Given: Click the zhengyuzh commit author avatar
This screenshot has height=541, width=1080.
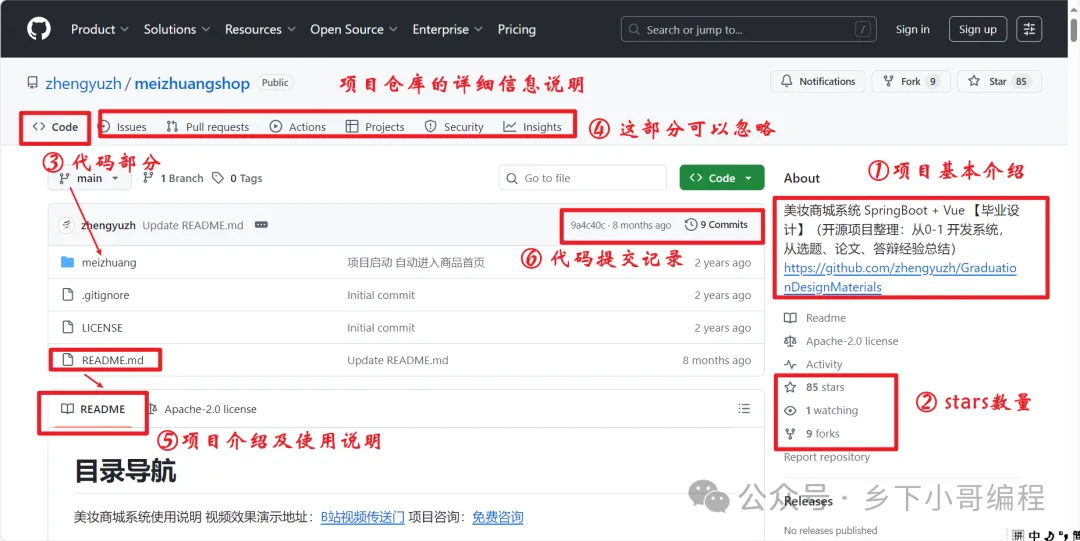Looking at the screenshot, I should pyautogui.click(x=66, y=225).
